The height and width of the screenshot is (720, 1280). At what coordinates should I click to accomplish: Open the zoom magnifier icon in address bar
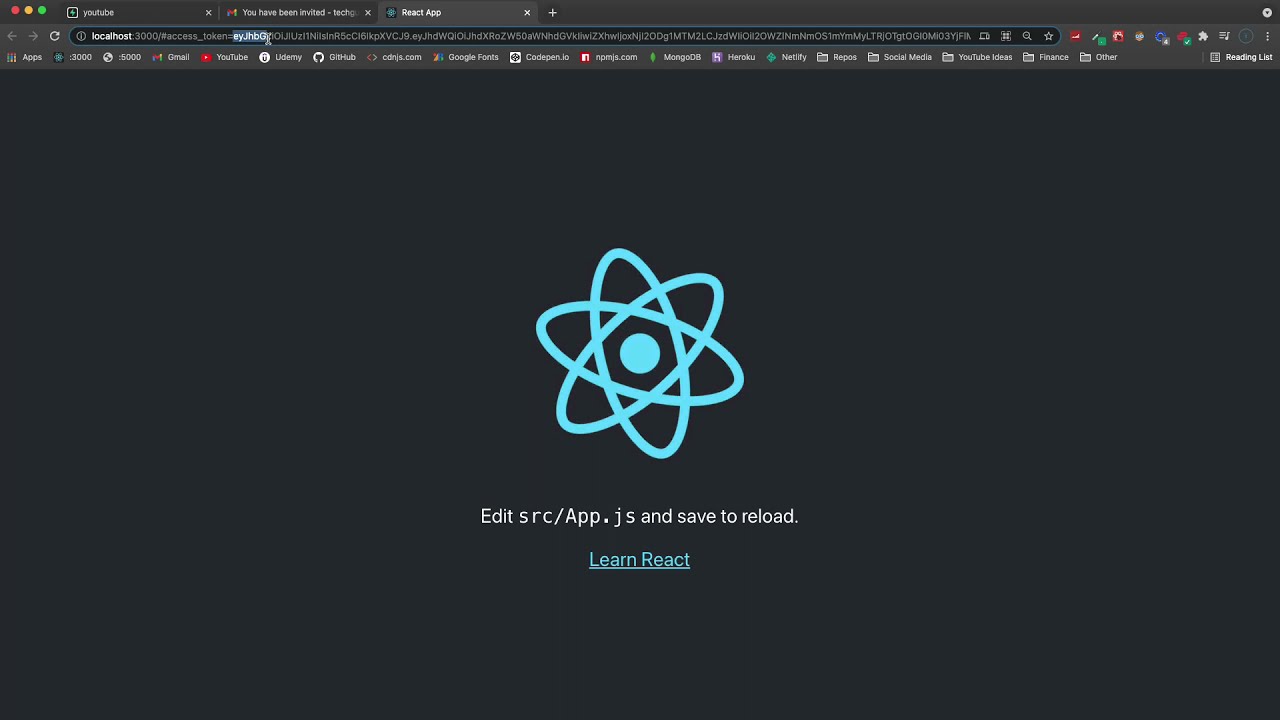tap(1027, 36)
